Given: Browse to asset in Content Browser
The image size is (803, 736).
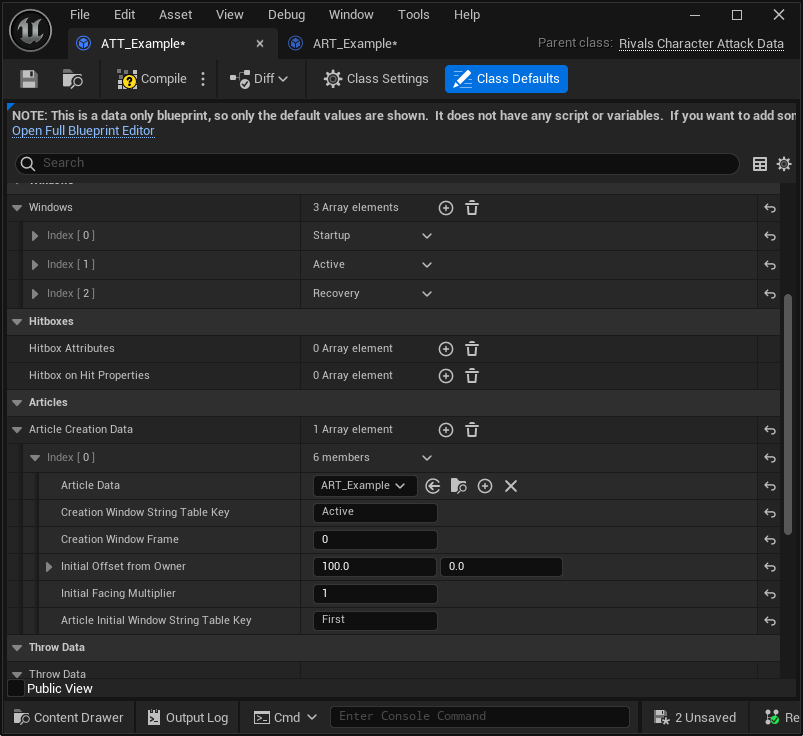Looking at the screenshot, I should pos(72,79).
